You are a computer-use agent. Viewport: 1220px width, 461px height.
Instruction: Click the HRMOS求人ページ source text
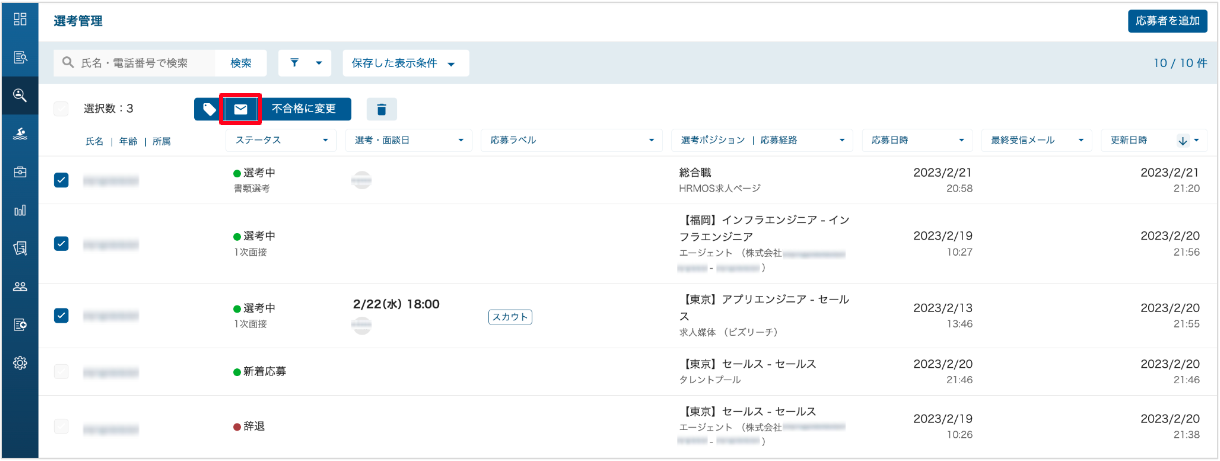720,188
